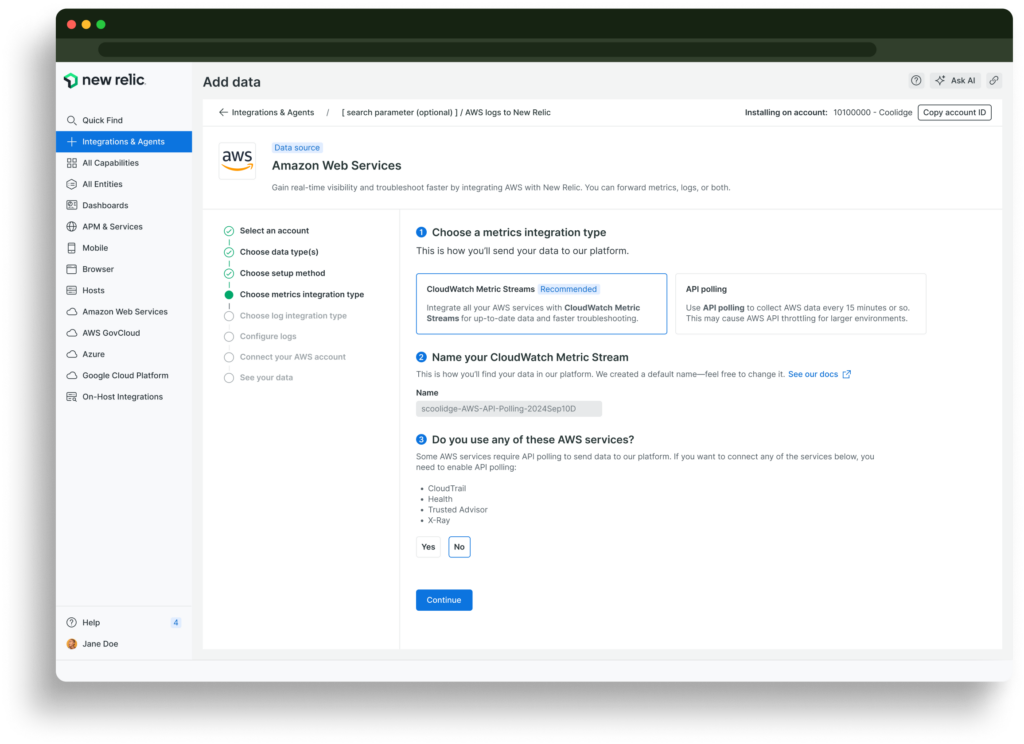1024x744 pixels.
Task: Click the X-Ray list entry
Action: click(x=439, y=521)
